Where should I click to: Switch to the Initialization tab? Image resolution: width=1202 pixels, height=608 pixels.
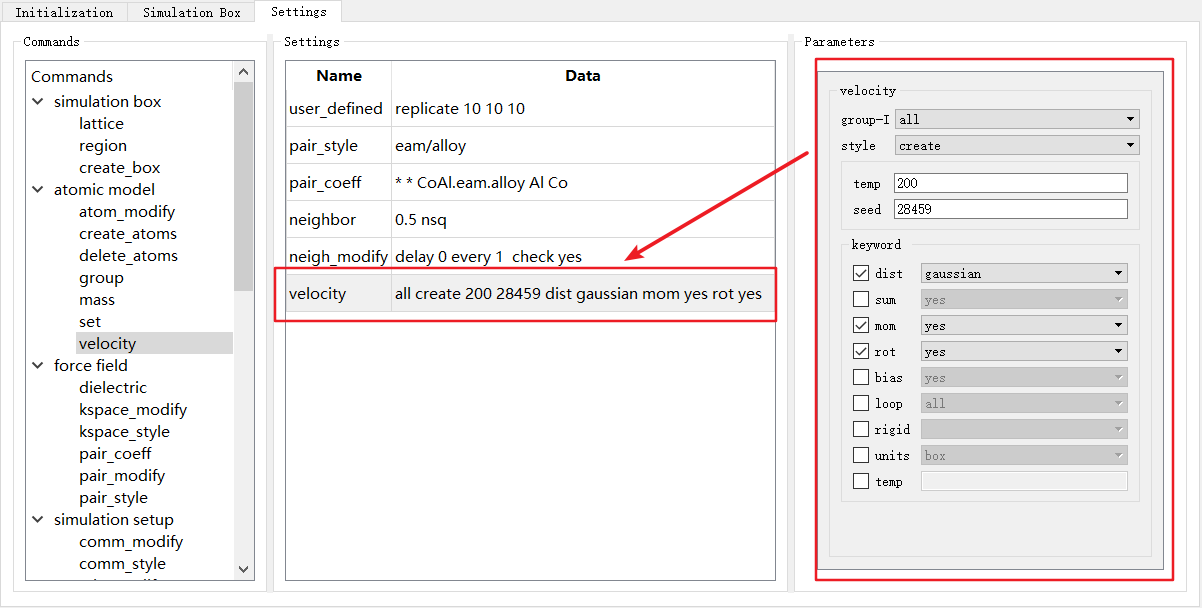pos(64,13)
